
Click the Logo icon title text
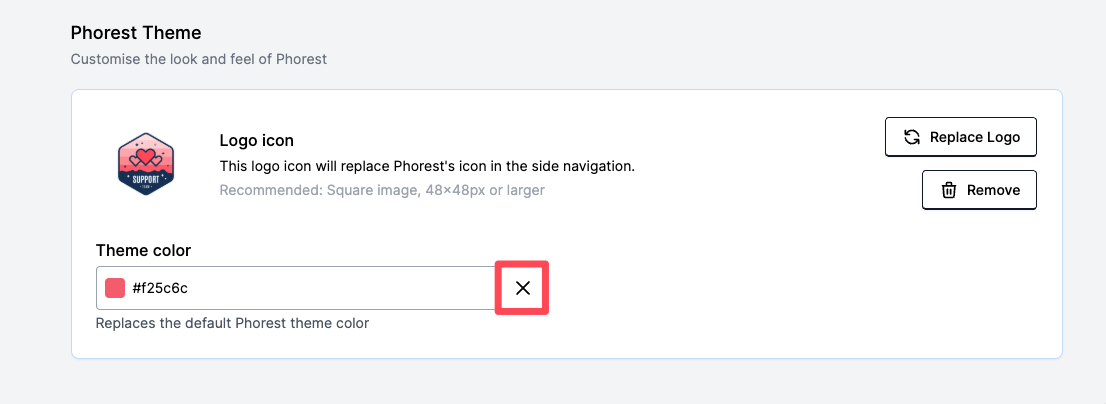tap(257, 141)
